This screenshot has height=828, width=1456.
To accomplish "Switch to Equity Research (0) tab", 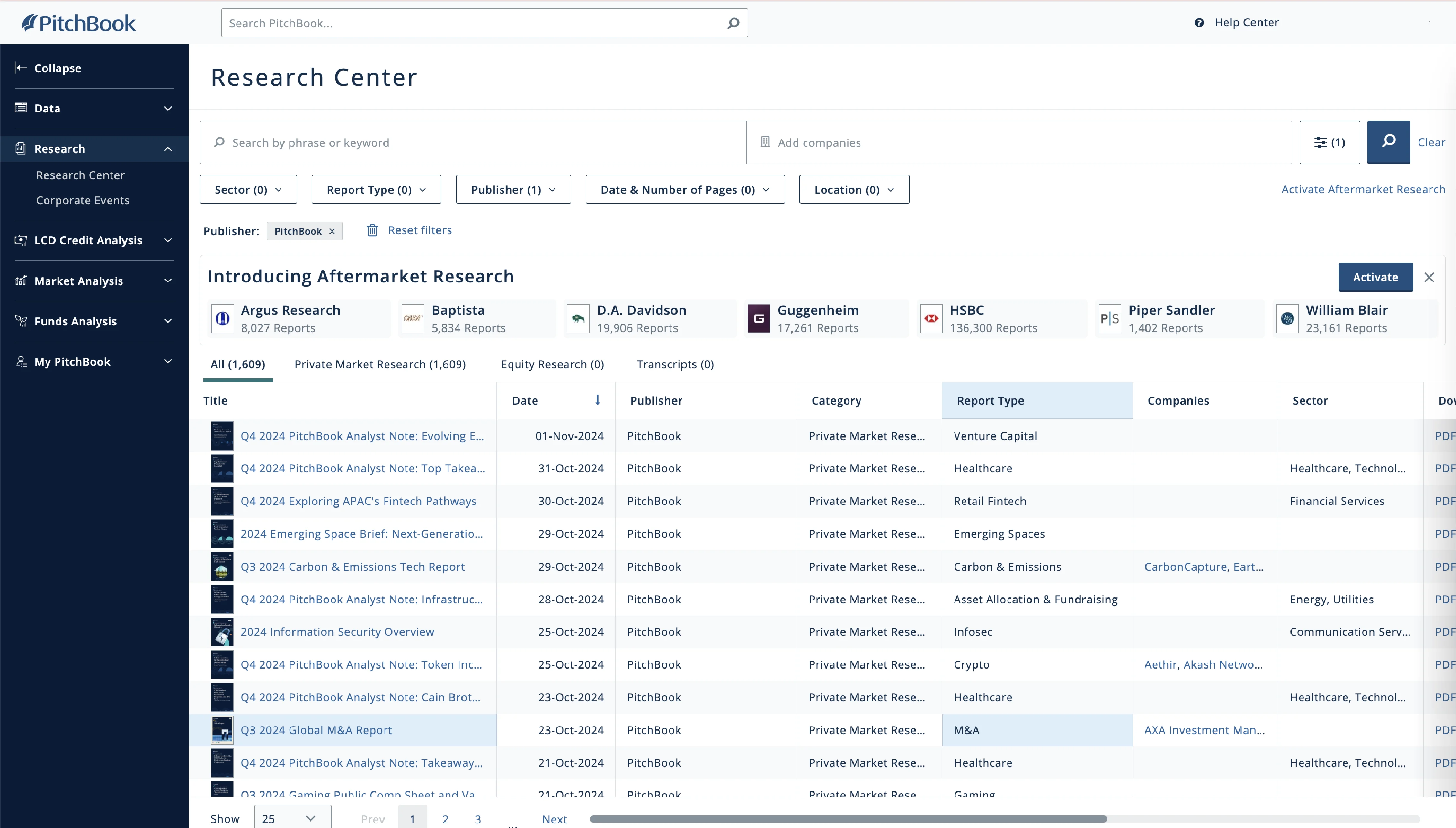I will [552, 365].
